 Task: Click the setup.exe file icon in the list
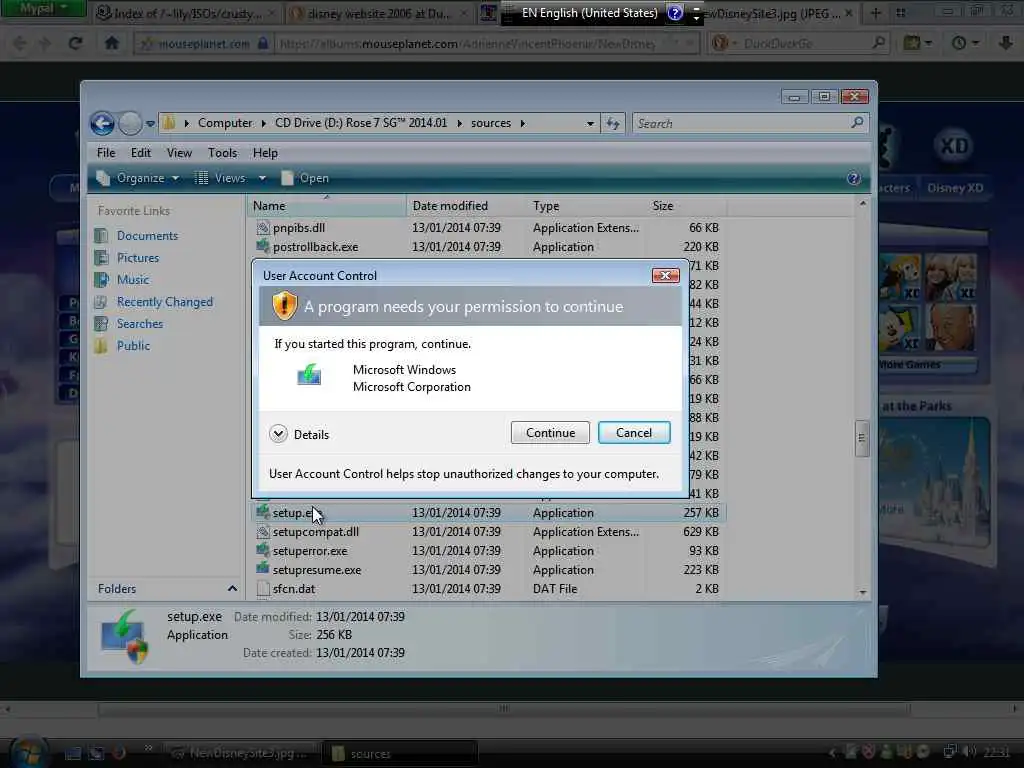(263, 512)
